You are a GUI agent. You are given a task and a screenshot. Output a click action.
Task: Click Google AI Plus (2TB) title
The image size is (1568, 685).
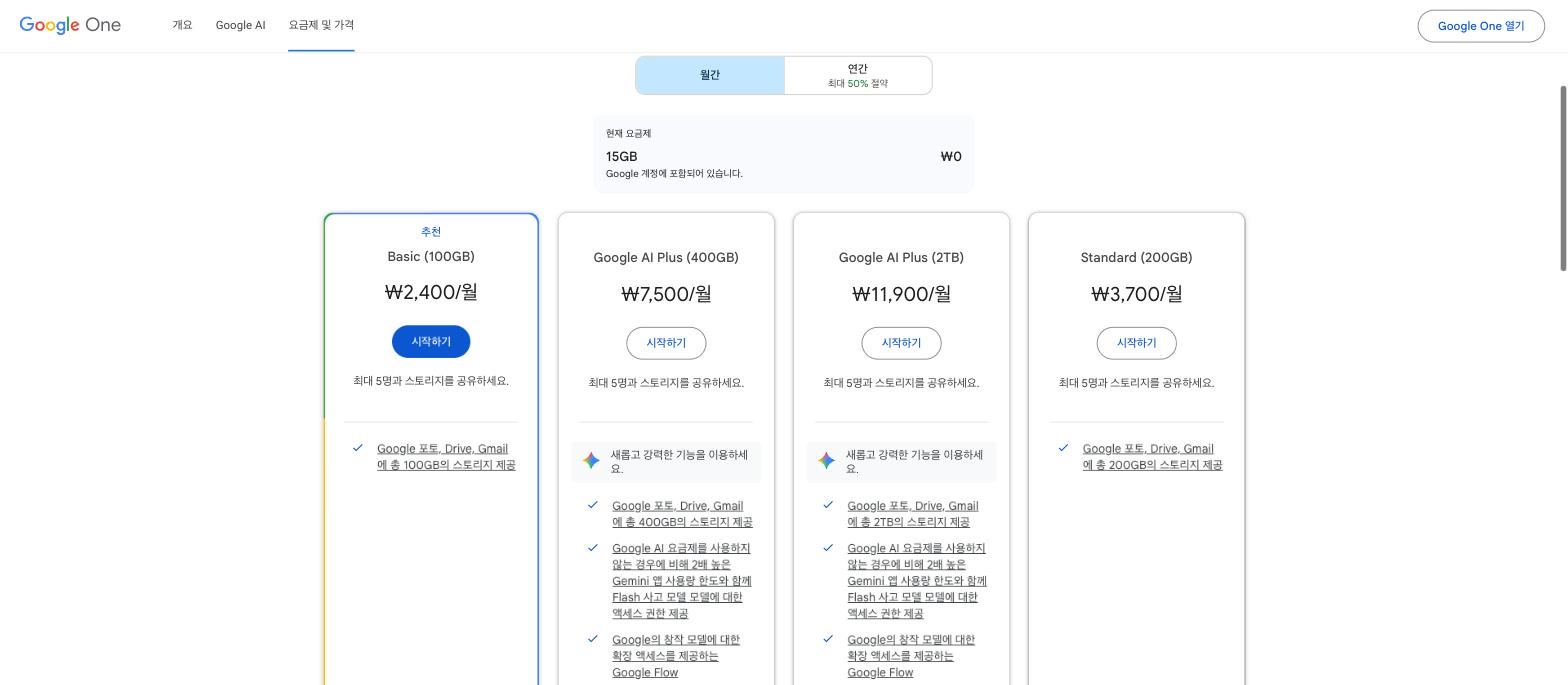[x=901, y=258]
